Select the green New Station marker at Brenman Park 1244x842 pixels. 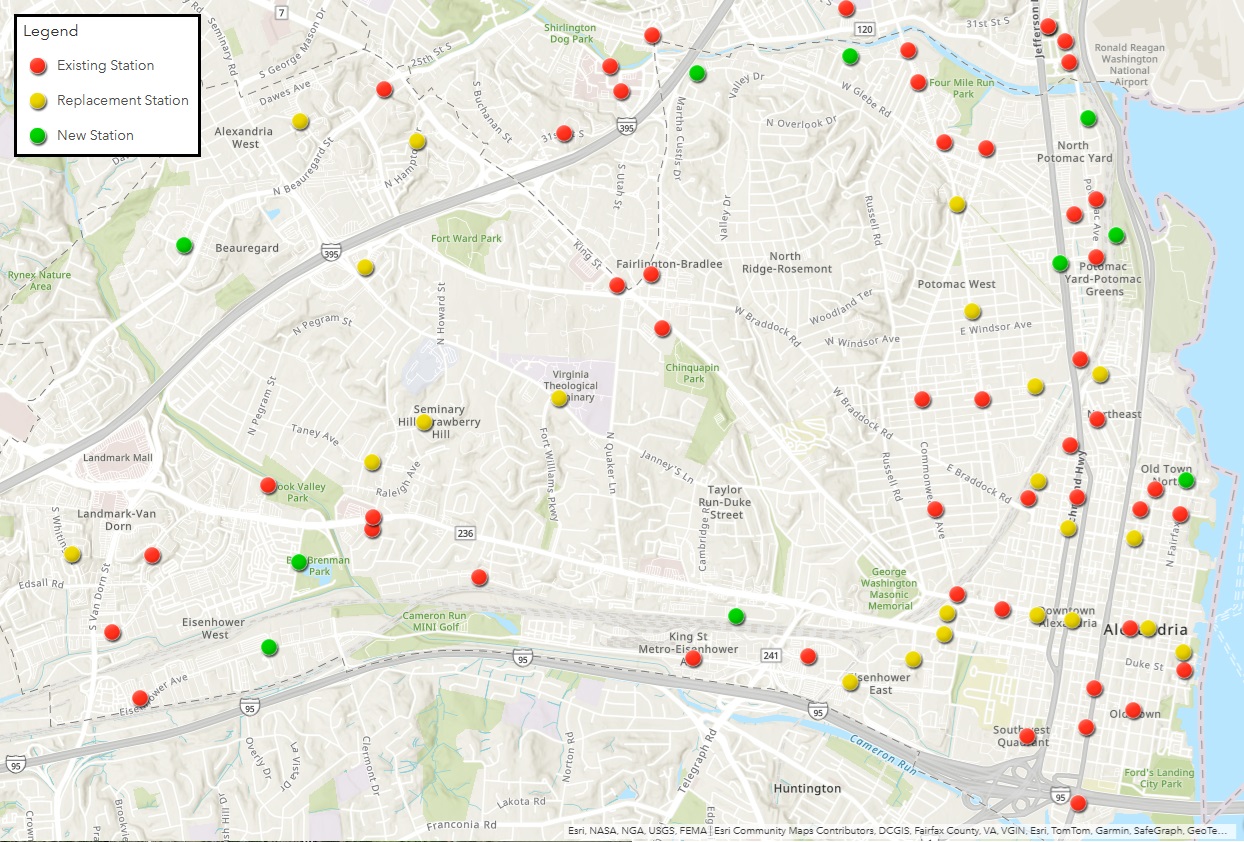pos(299,564)
